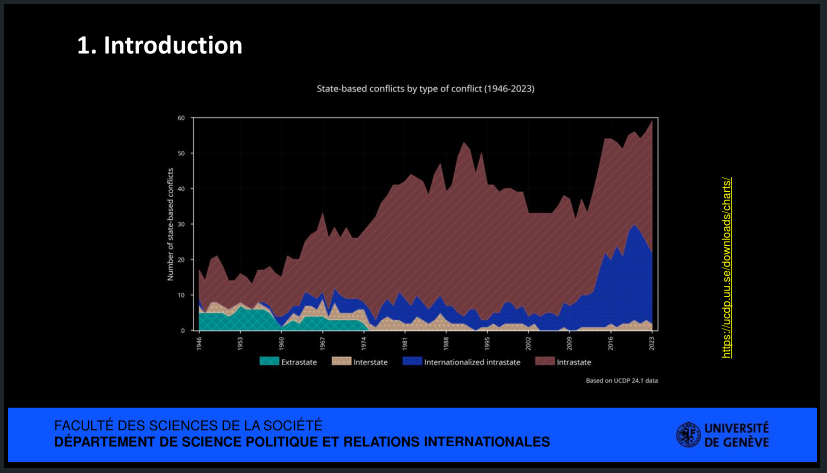
Task: Click the 'UNIVERSITÉ DE GENÈVE' logo text
Action: pos(737,434)
